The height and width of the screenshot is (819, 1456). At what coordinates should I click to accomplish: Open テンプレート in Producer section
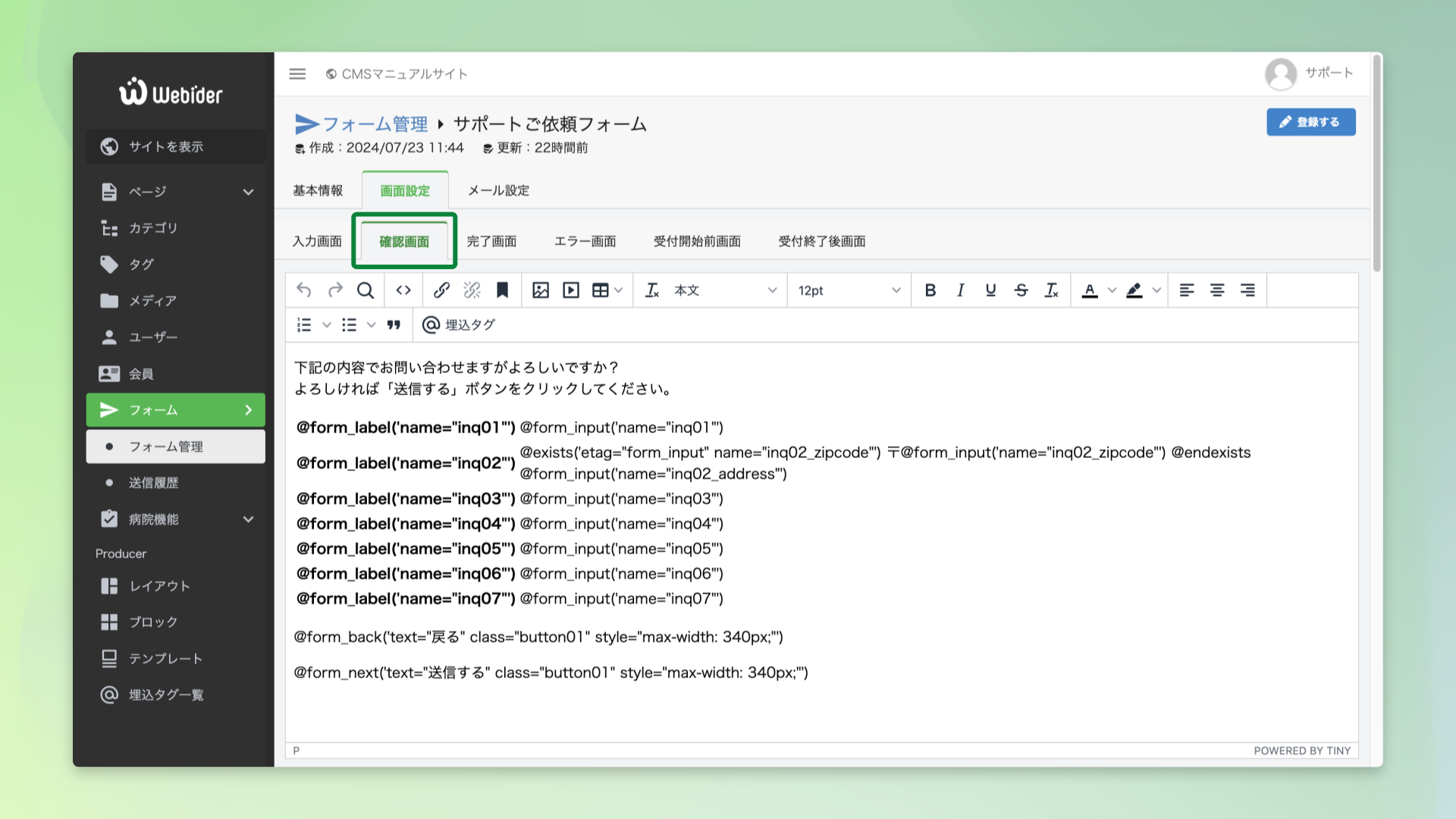(x=176, y=659)
